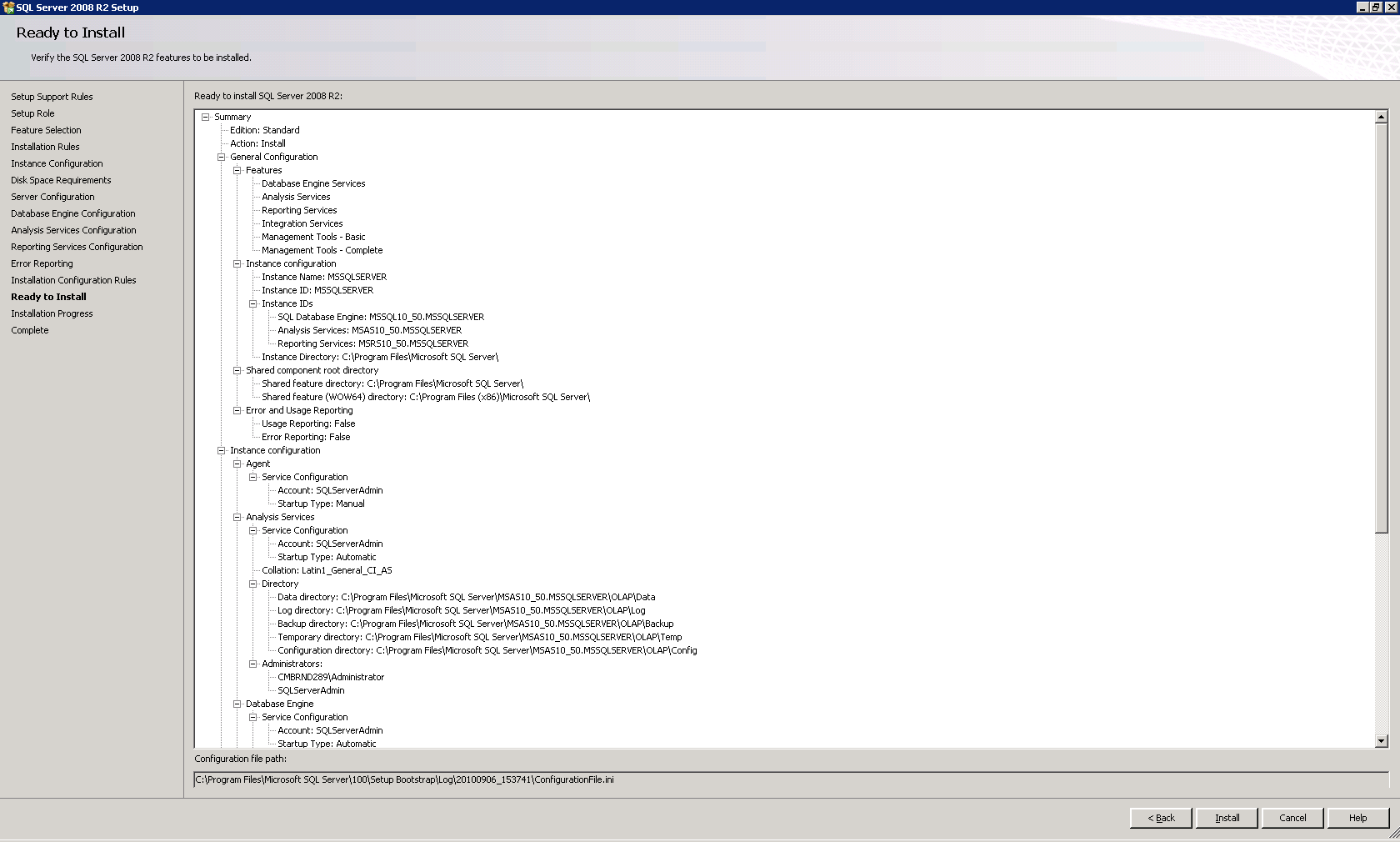Click the configuration file path field
This screenshot has width=1400, height=842.
[x=790, y=779]
